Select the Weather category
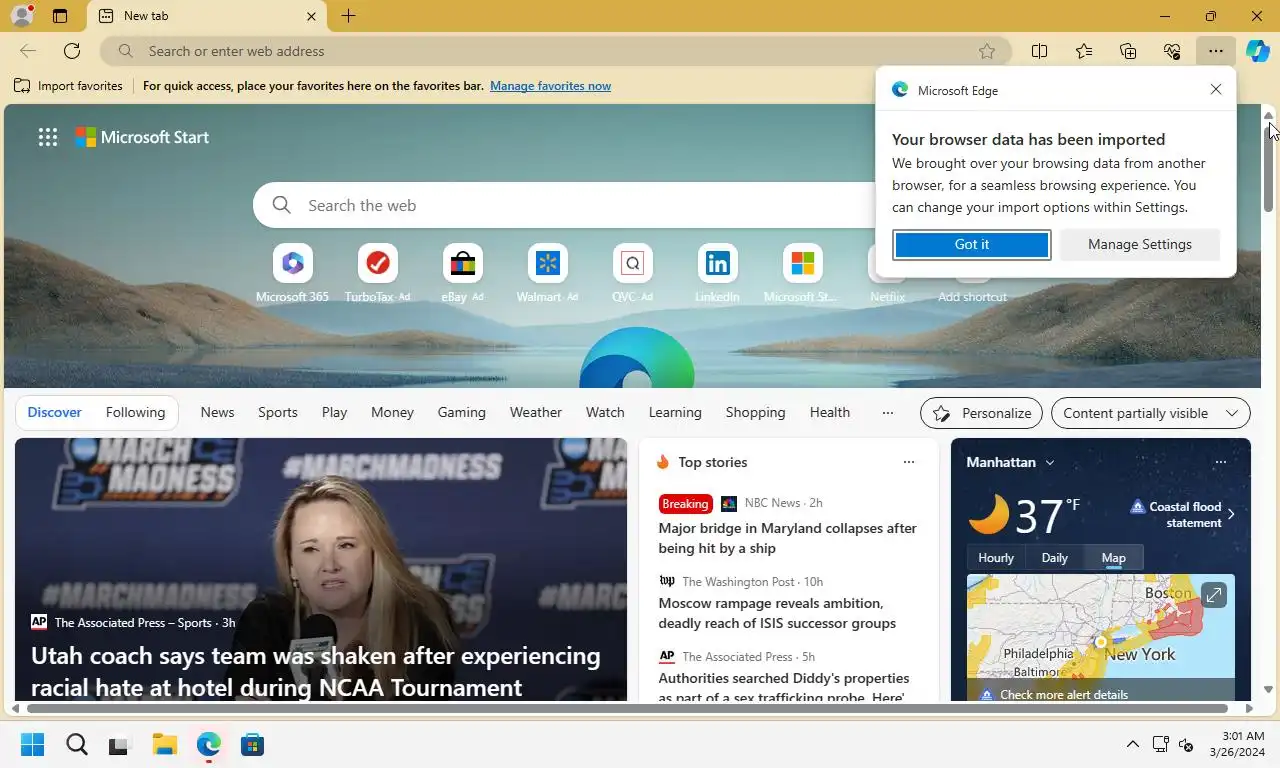Image resolution: width=1280 pixels, height=768 pixels. click(x=536, y=412)
